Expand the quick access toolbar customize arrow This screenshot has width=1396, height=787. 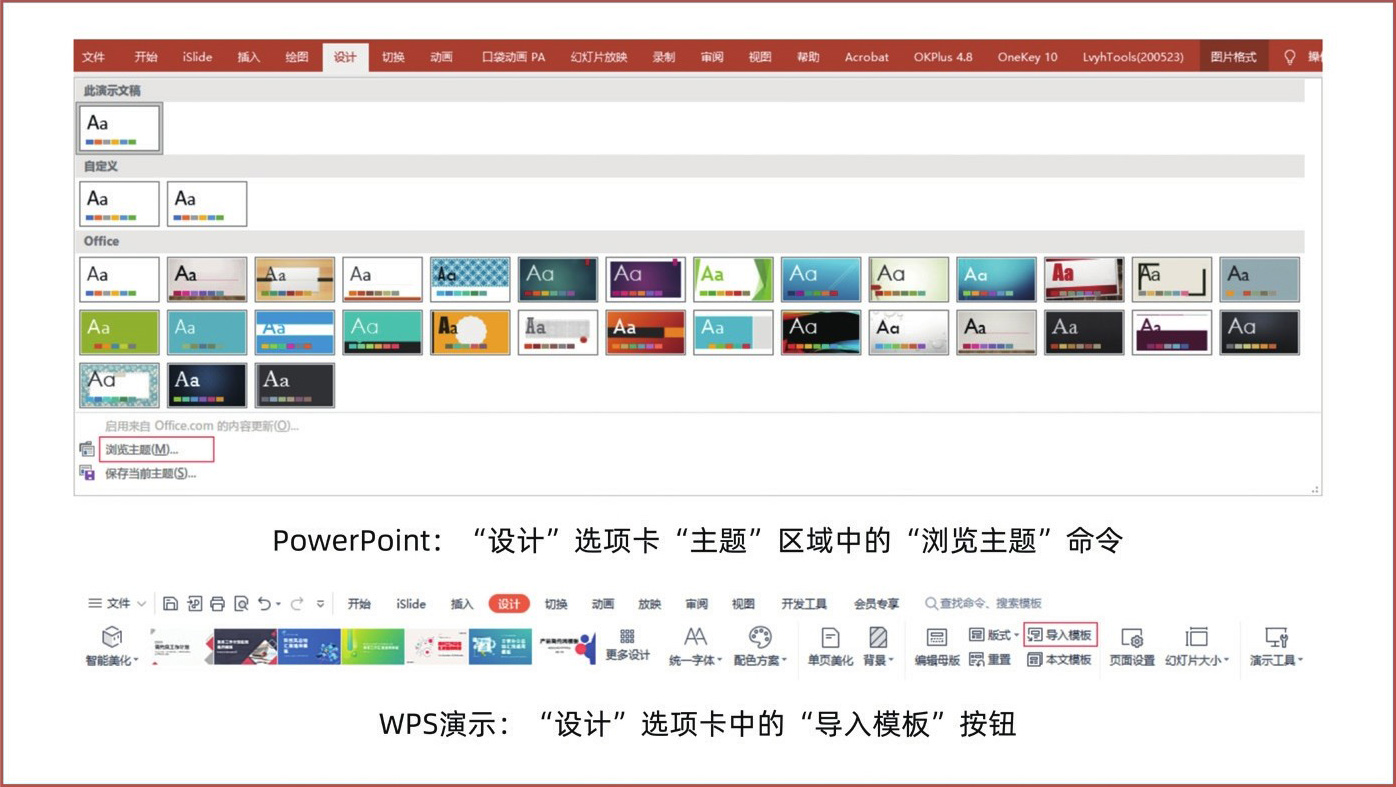point(320,604)
